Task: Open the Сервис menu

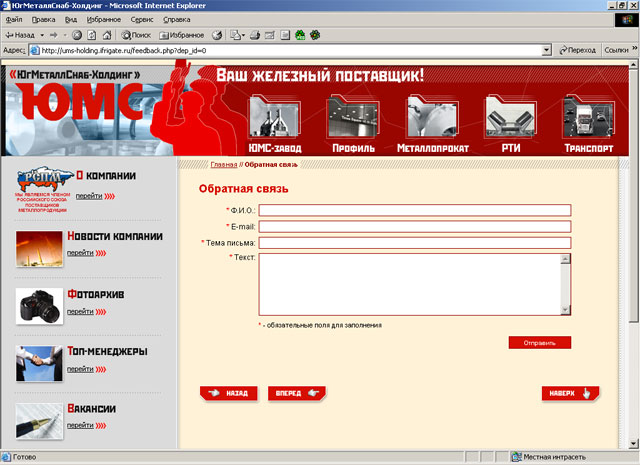Action: pos(142,19)
